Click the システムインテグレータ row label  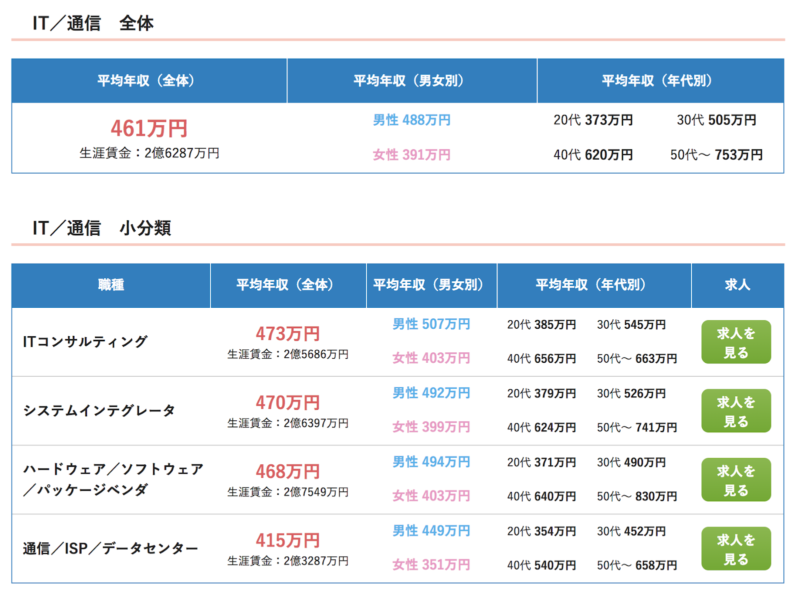coord(99,411)
